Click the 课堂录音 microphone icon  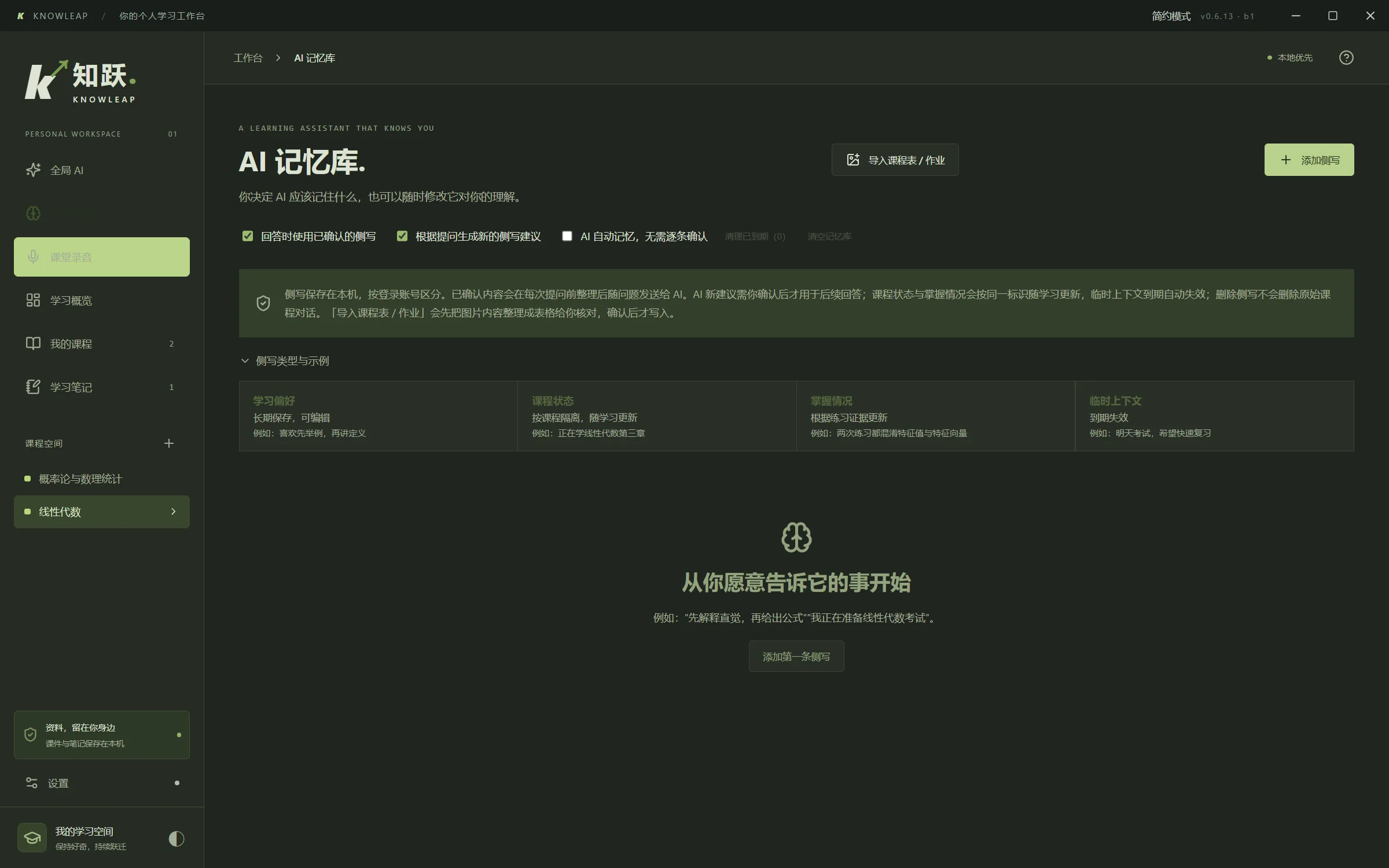pos(33,257)
